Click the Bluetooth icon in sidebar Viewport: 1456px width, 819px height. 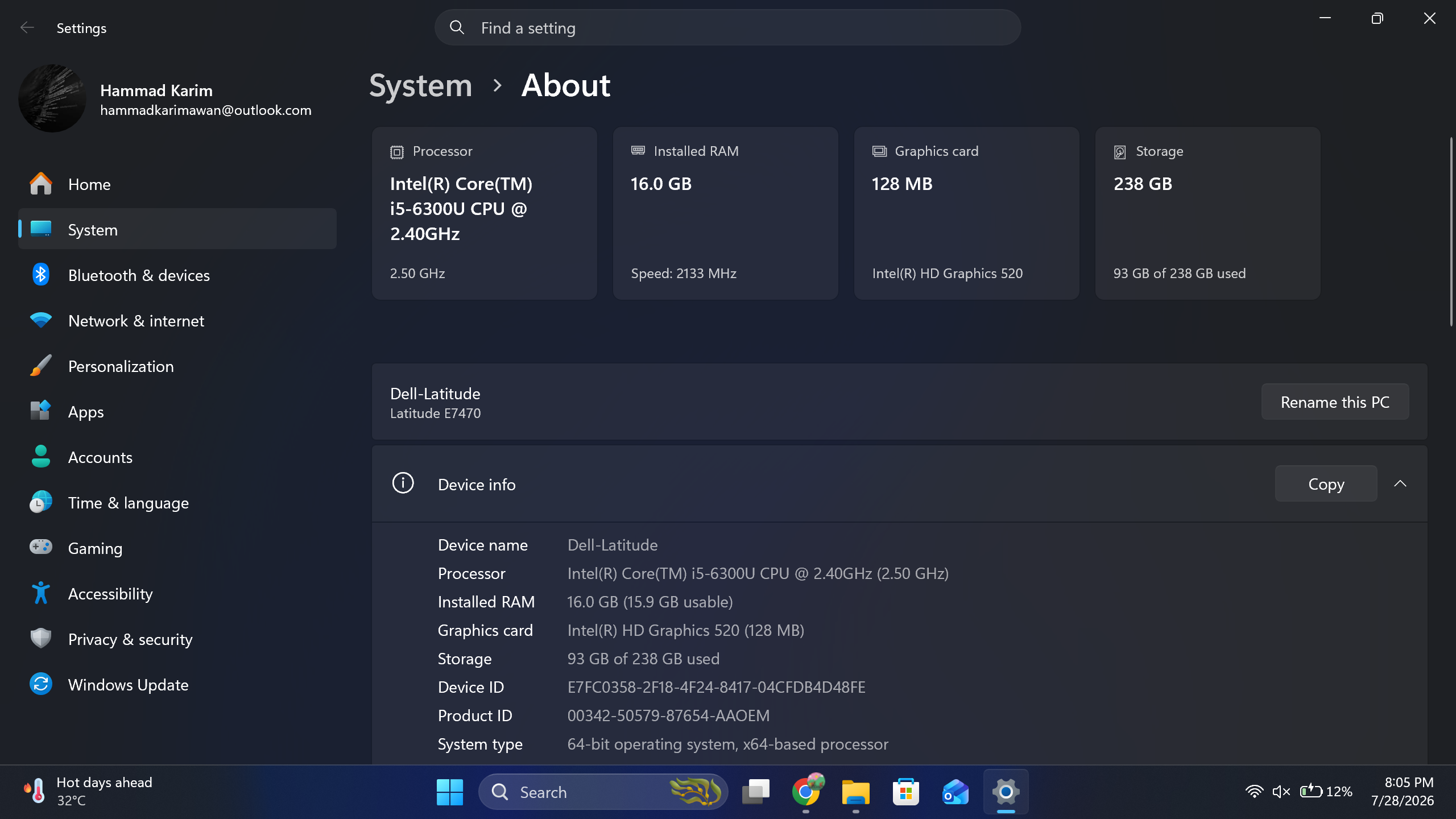pos(41,275)
